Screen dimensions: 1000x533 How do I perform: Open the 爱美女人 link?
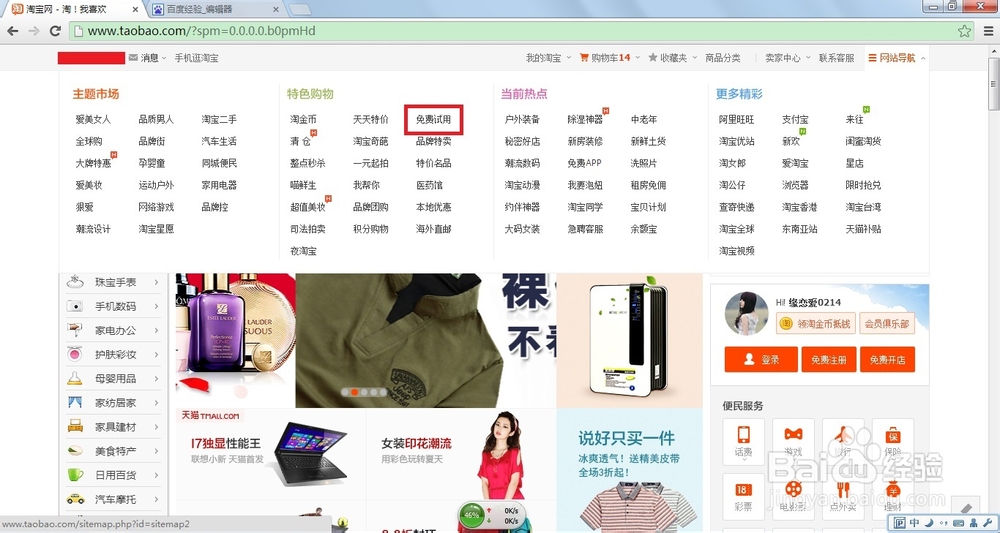click(93, 119)
